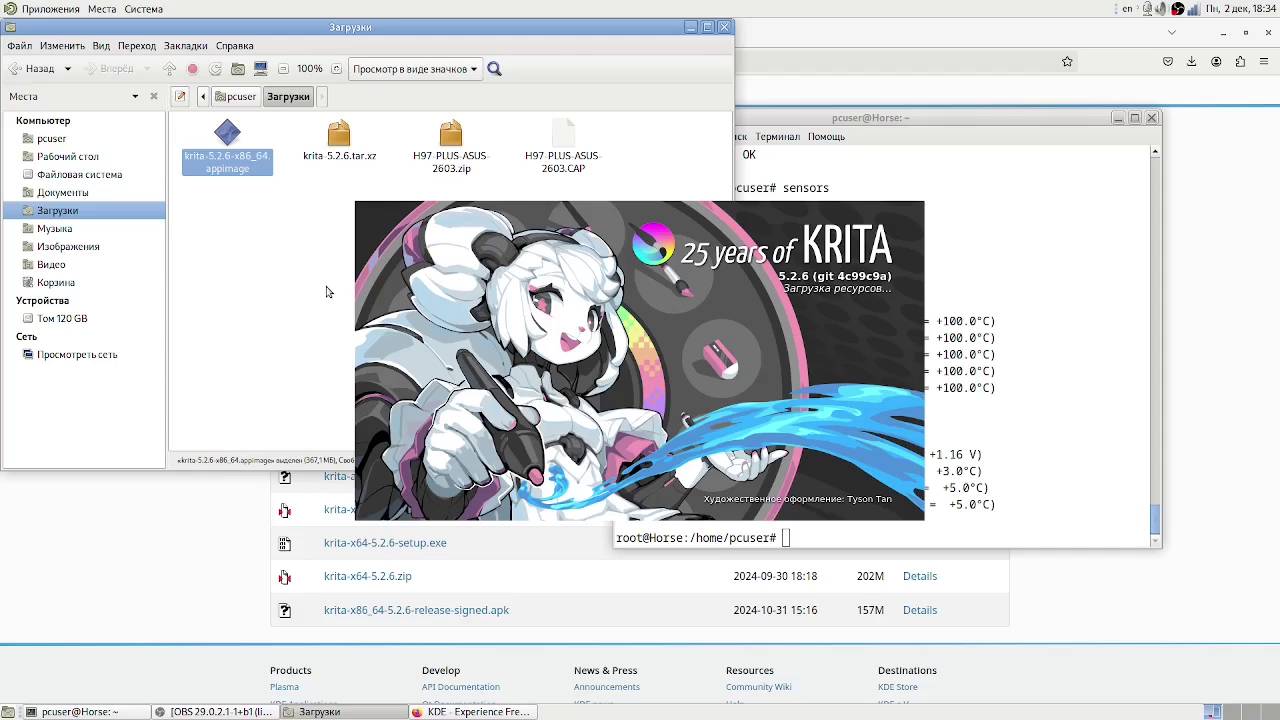Open the home folder toolbar icon
Image resolution: width=1280 pixels, height=720 pixels.
coord(238,69)
